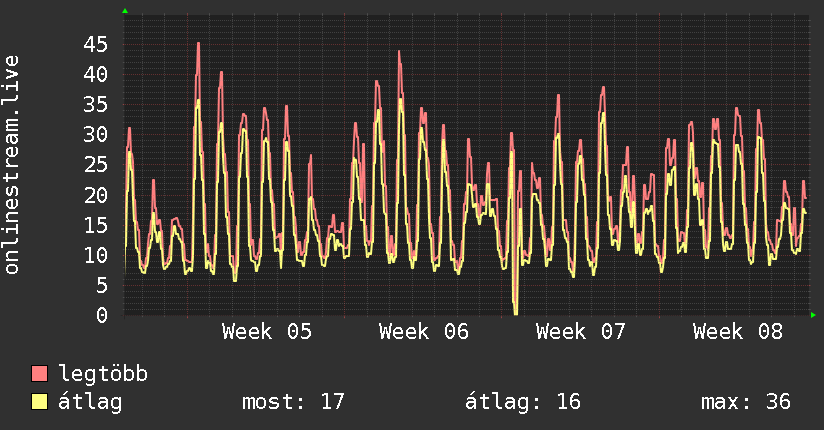Click the green arrow ending the x-axis
Screen dimensions: 824x430
[x=813, y=315]
